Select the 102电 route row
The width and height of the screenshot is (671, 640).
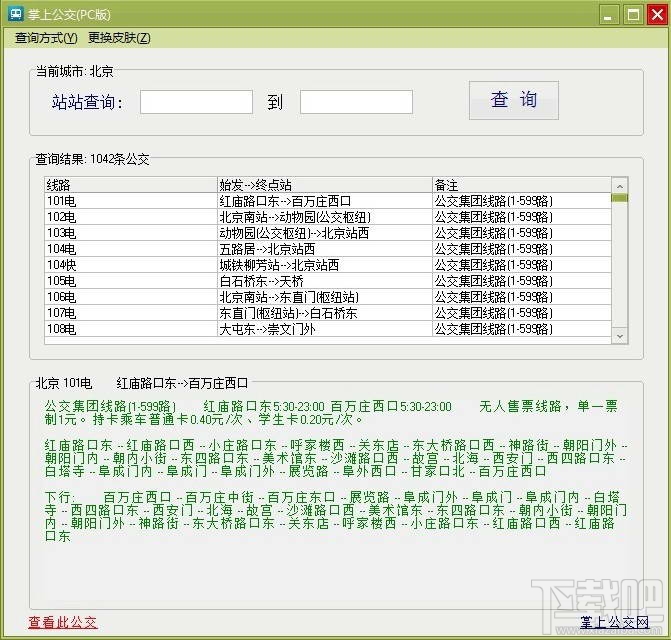328,217
